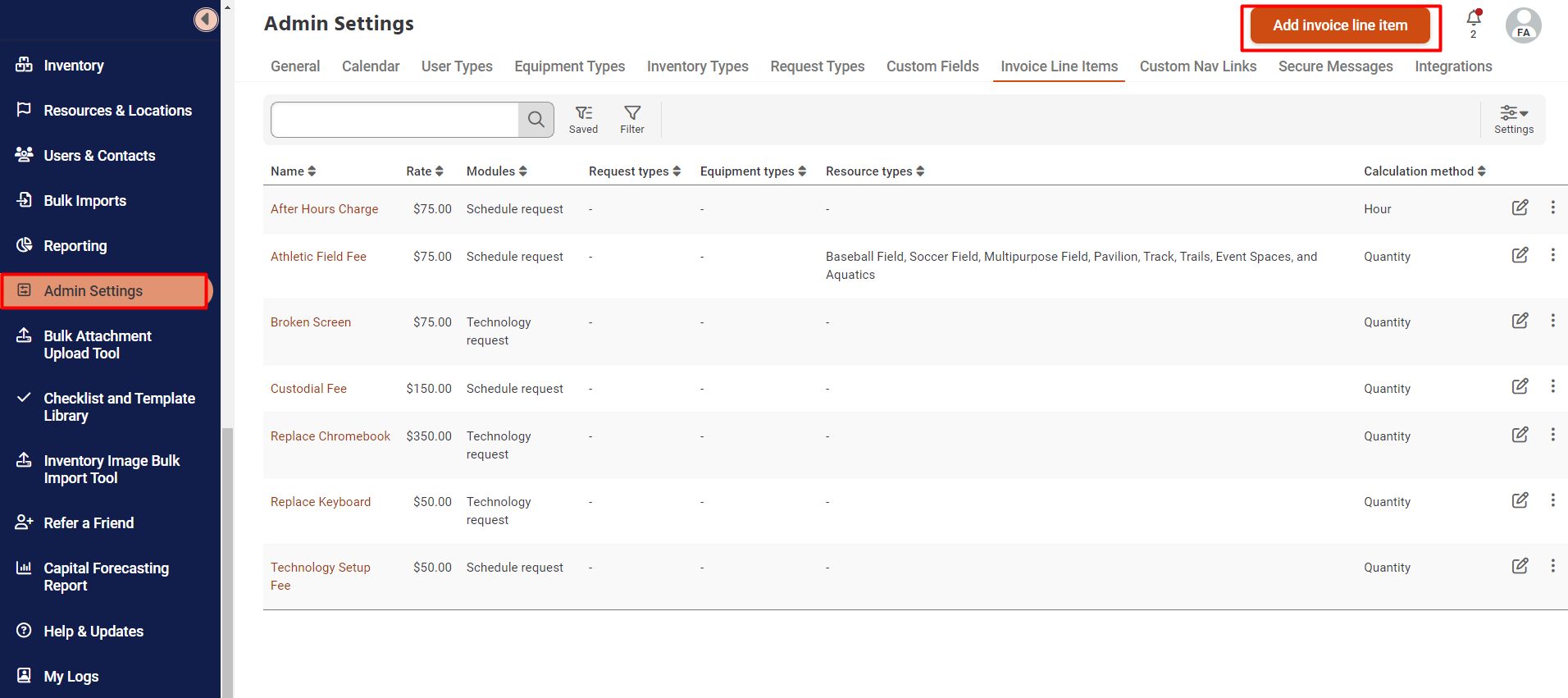Click the sidebar vertical scrollbar
Screen dimensions: 1568x698
pos(227,558)
